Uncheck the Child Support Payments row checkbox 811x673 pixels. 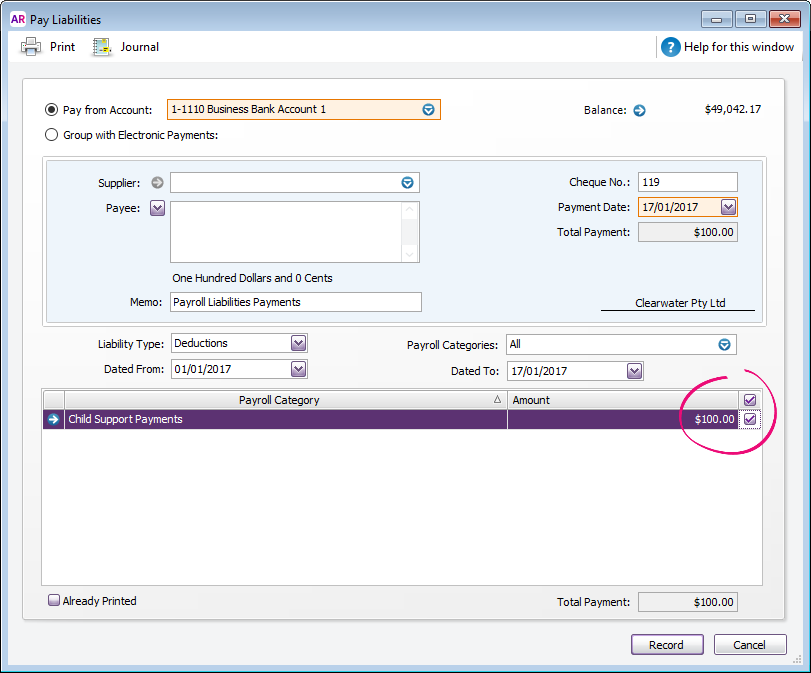coord(749,419)
